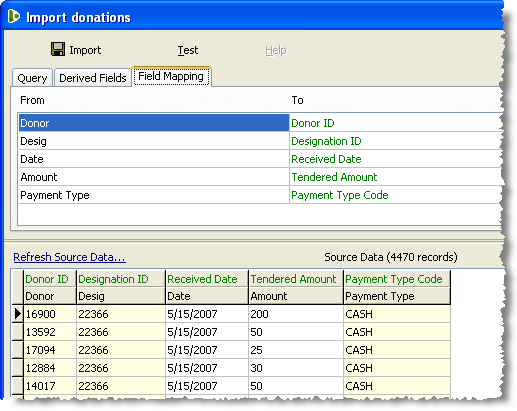This screenshot has width=517, height=411.
Task: Open the Help menu item
Action: click(x=276, y=50)
